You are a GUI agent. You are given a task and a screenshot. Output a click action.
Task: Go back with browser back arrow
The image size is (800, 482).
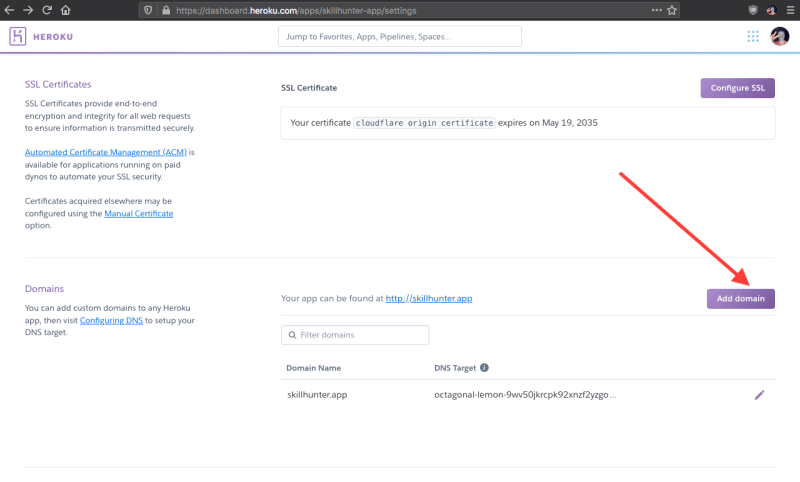(x=9, y=10)
